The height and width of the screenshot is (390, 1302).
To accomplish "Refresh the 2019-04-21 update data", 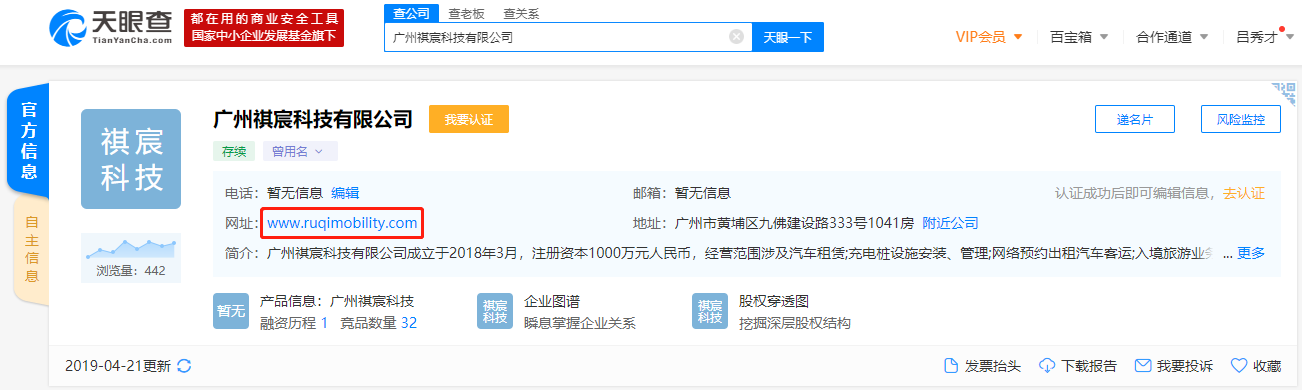I will 184,366.
